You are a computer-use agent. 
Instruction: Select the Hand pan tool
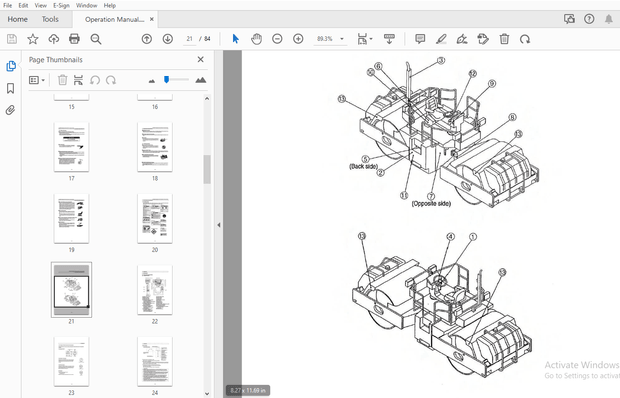click(256, 39)
